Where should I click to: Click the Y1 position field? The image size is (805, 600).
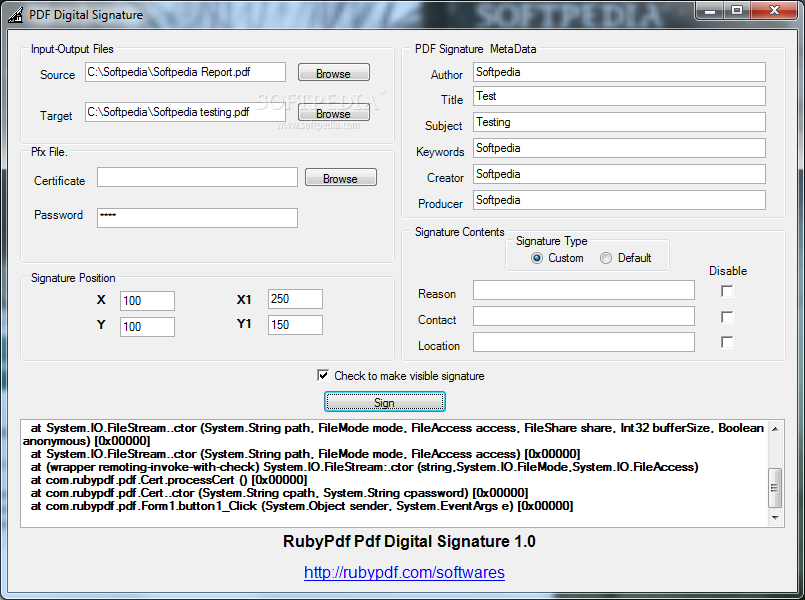pyautogui.click(x=295, y=325)
